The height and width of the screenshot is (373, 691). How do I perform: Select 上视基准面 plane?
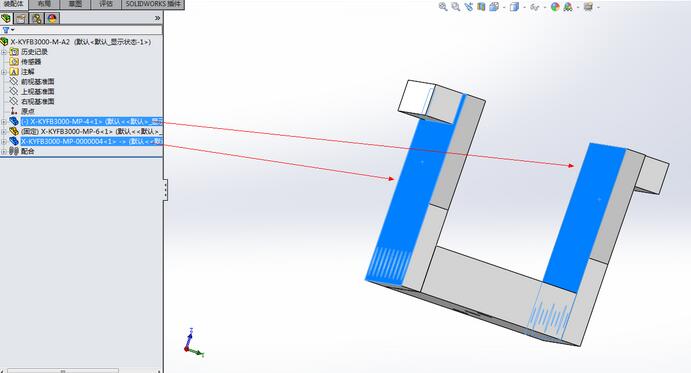pyautogui.click(x=38, y=92)
